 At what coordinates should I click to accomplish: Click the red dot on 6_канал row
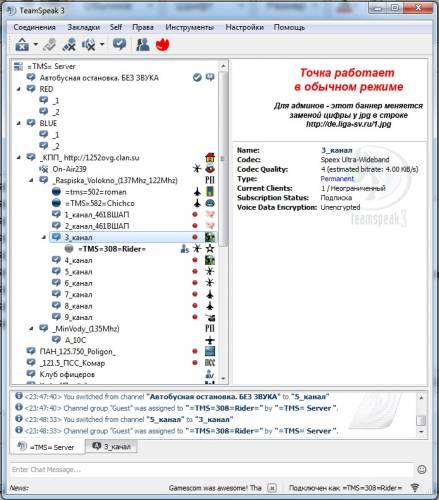195,283
